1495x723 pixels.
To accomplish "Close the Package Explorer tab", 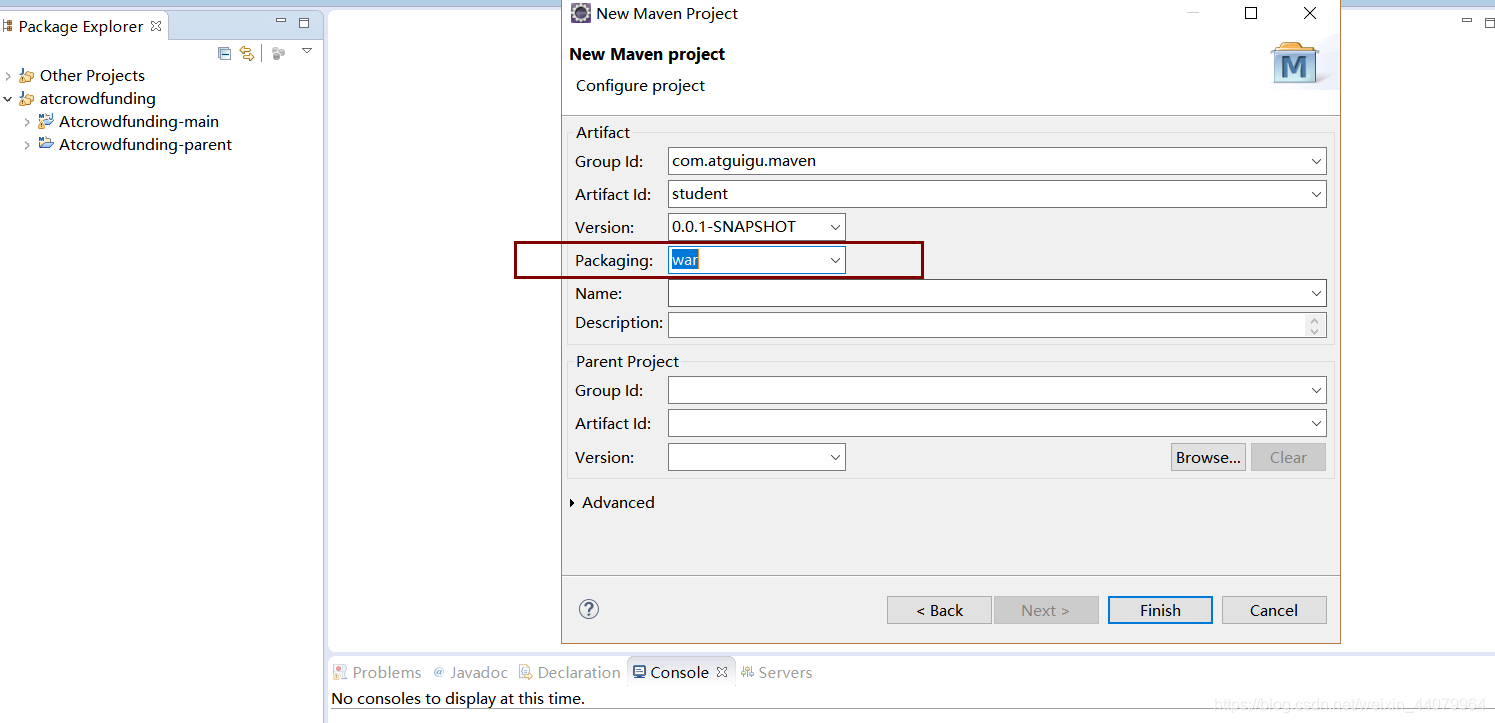I will [156, 26].
